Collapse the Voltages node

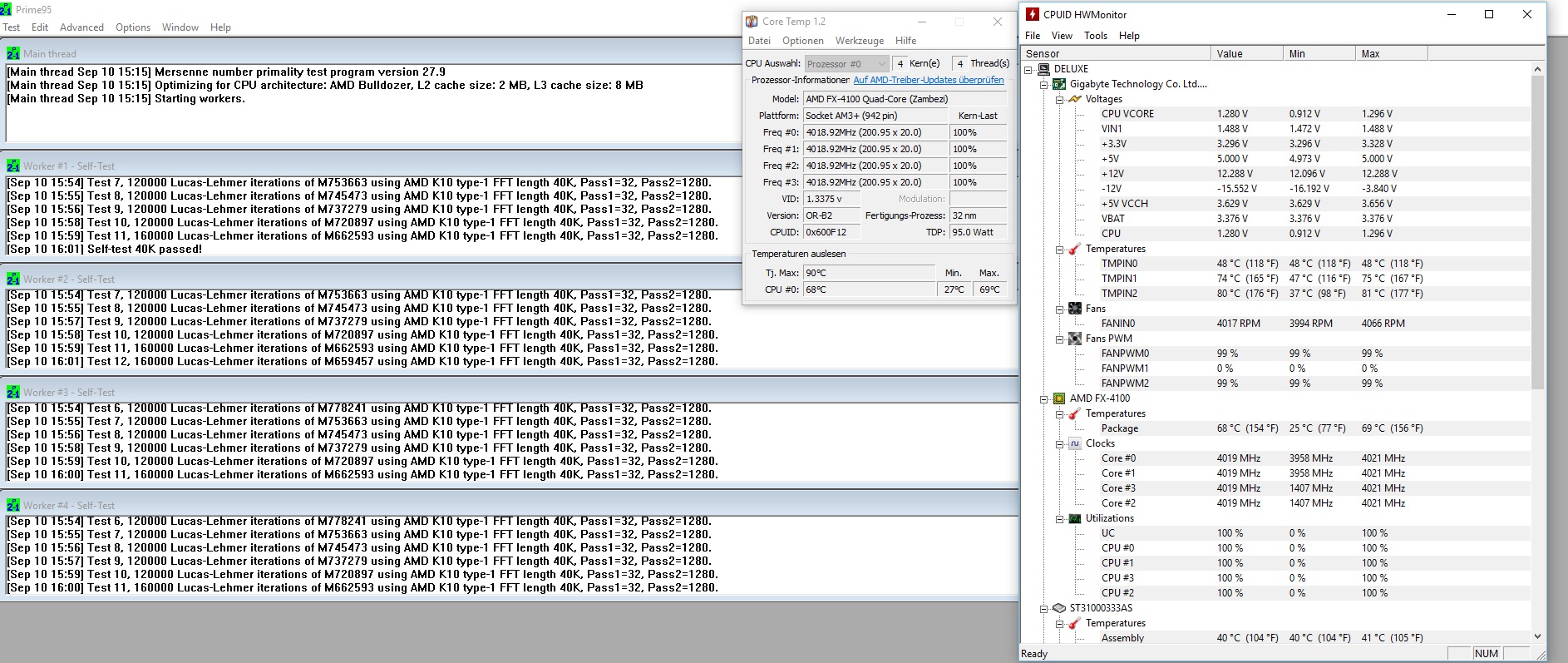click(x=1060, y=99)
